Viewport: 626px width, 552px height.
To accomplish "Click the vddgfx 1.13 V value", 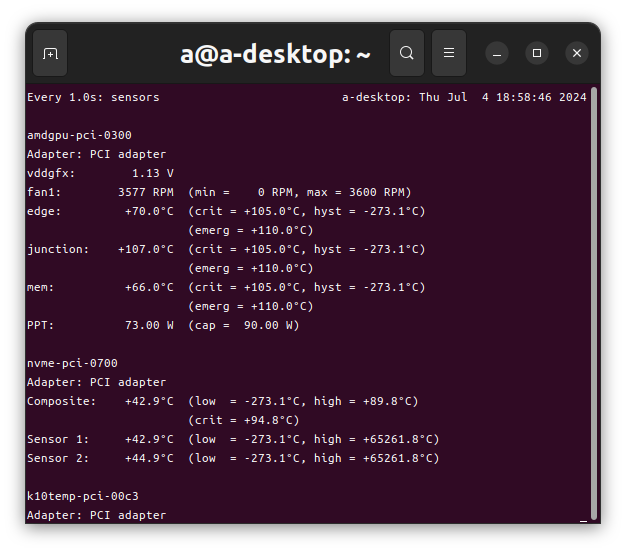I will tap(153, 173).
